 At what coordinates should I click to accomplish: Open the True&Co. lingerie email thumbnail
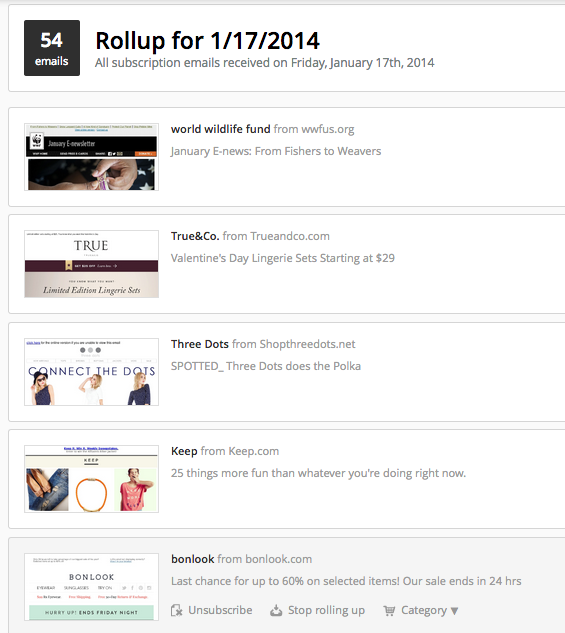pyautogui.click(x=91, y=264)
